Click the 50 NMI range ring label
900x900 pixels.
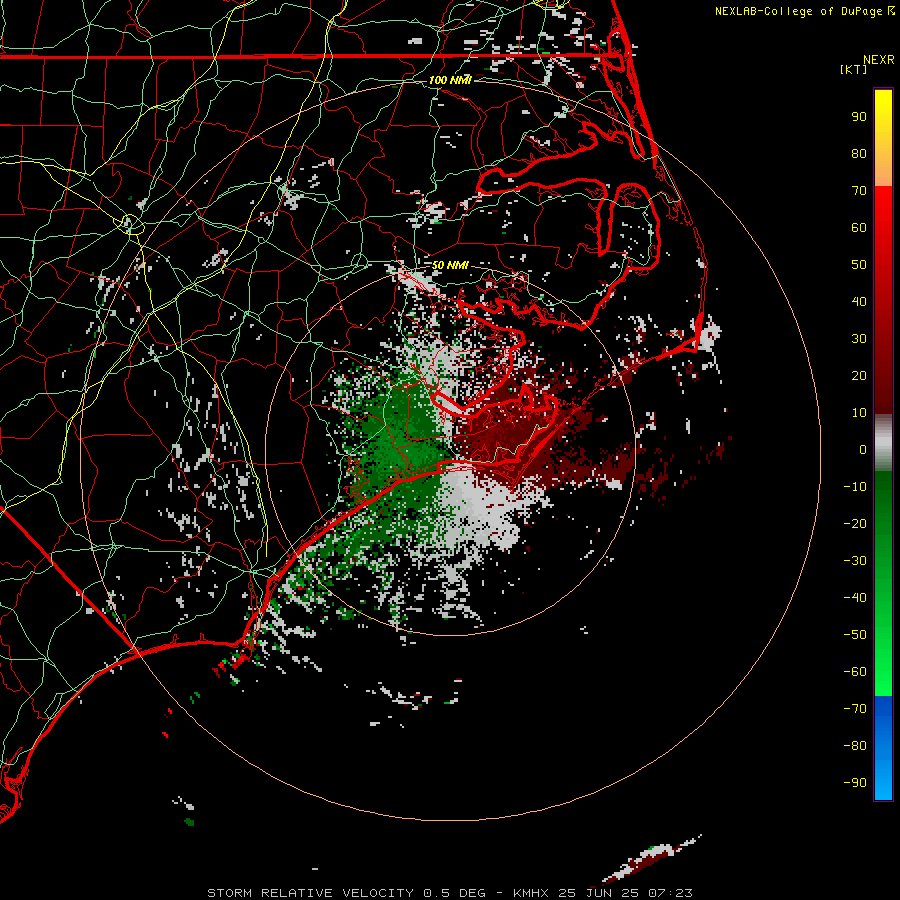450,265
